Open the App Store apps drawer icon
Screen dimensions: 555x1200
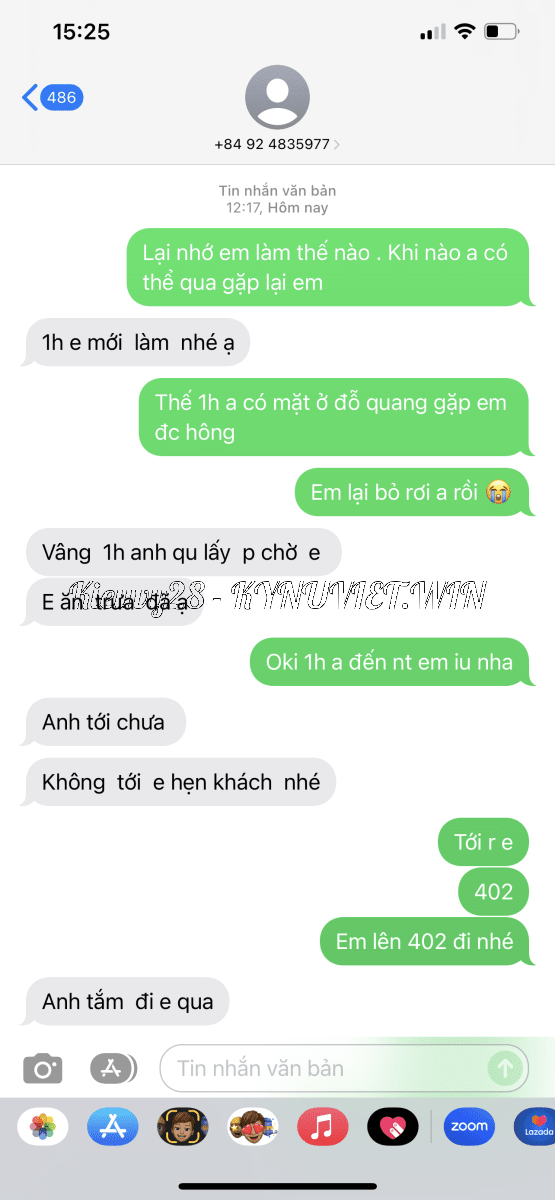[x=113, y=1068]
